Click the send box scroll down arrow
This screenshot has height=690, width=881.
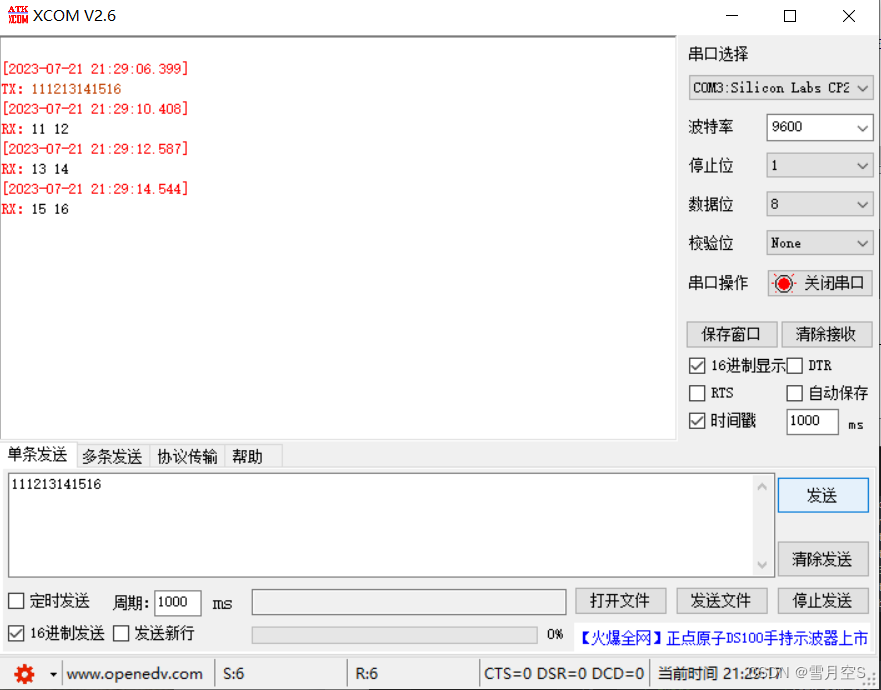pyautogui.click(x=762, y=564)
